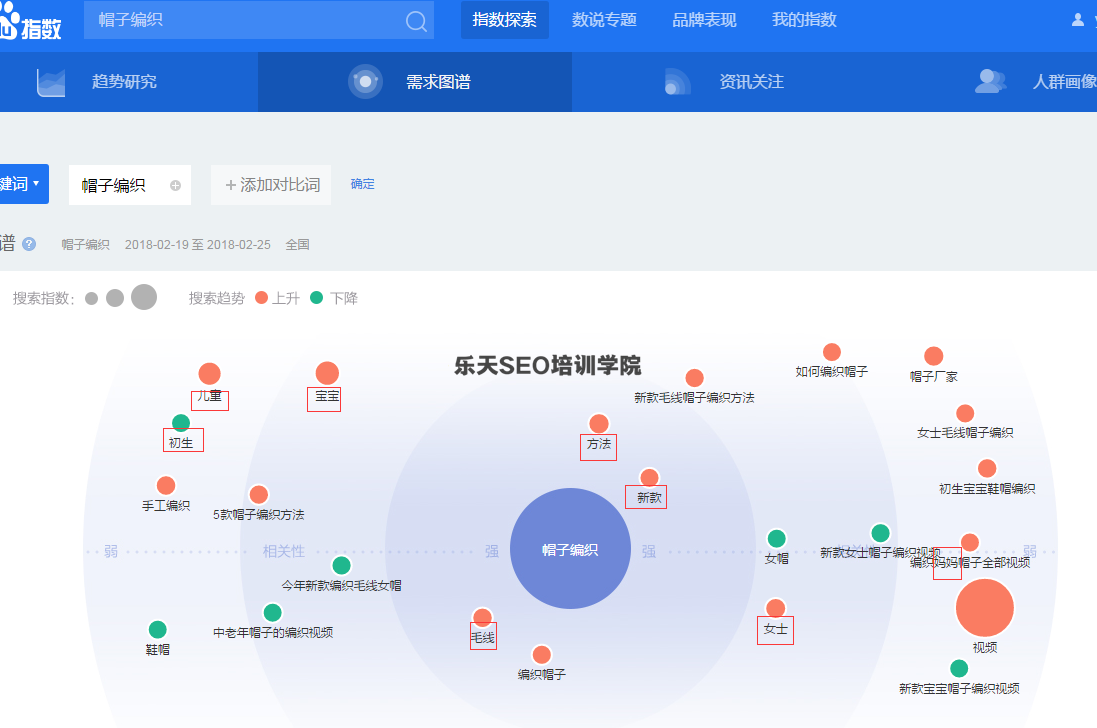Click the orange circle on the 毛线 node
This screenshot has width=1097, height=728.
point(483,616)
